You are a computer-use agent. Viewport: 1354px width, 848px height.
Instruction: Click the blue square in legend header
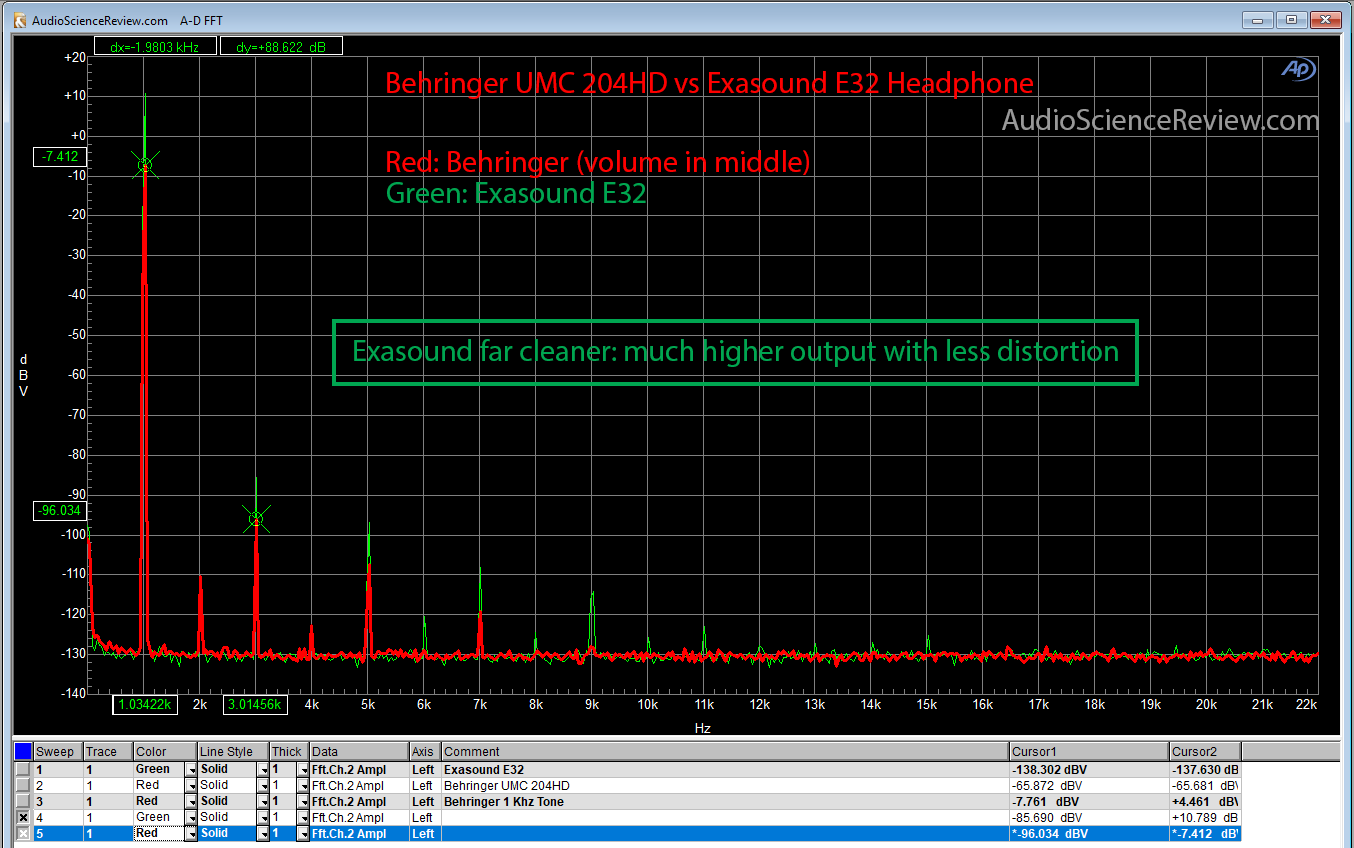click(x=23, y=751)
